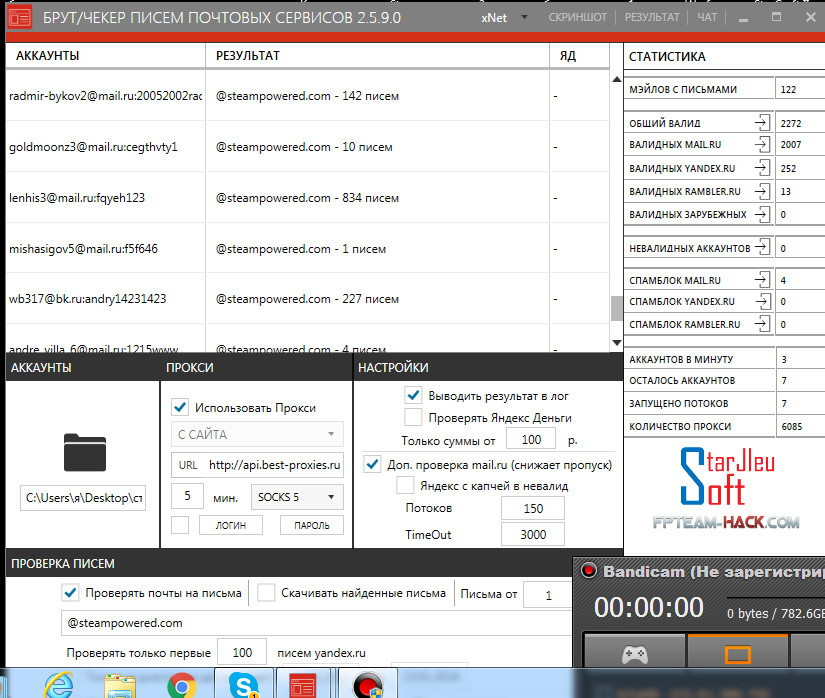Toggle Доп. проверка mail.ru checkbox
The height and width of the screenshot is (698, 825).
373,464
